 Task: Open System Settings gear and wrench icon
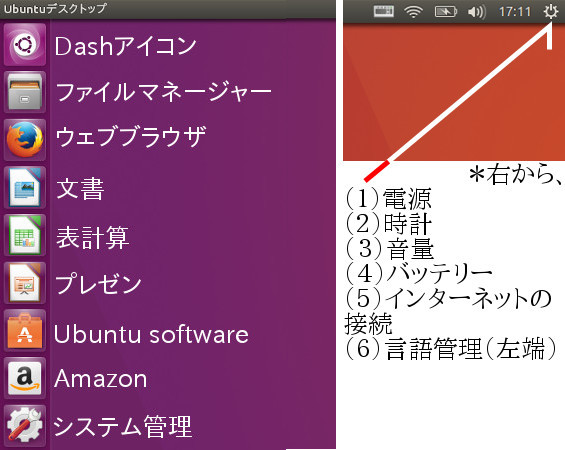pyautogui.click(x=25, y=426)
